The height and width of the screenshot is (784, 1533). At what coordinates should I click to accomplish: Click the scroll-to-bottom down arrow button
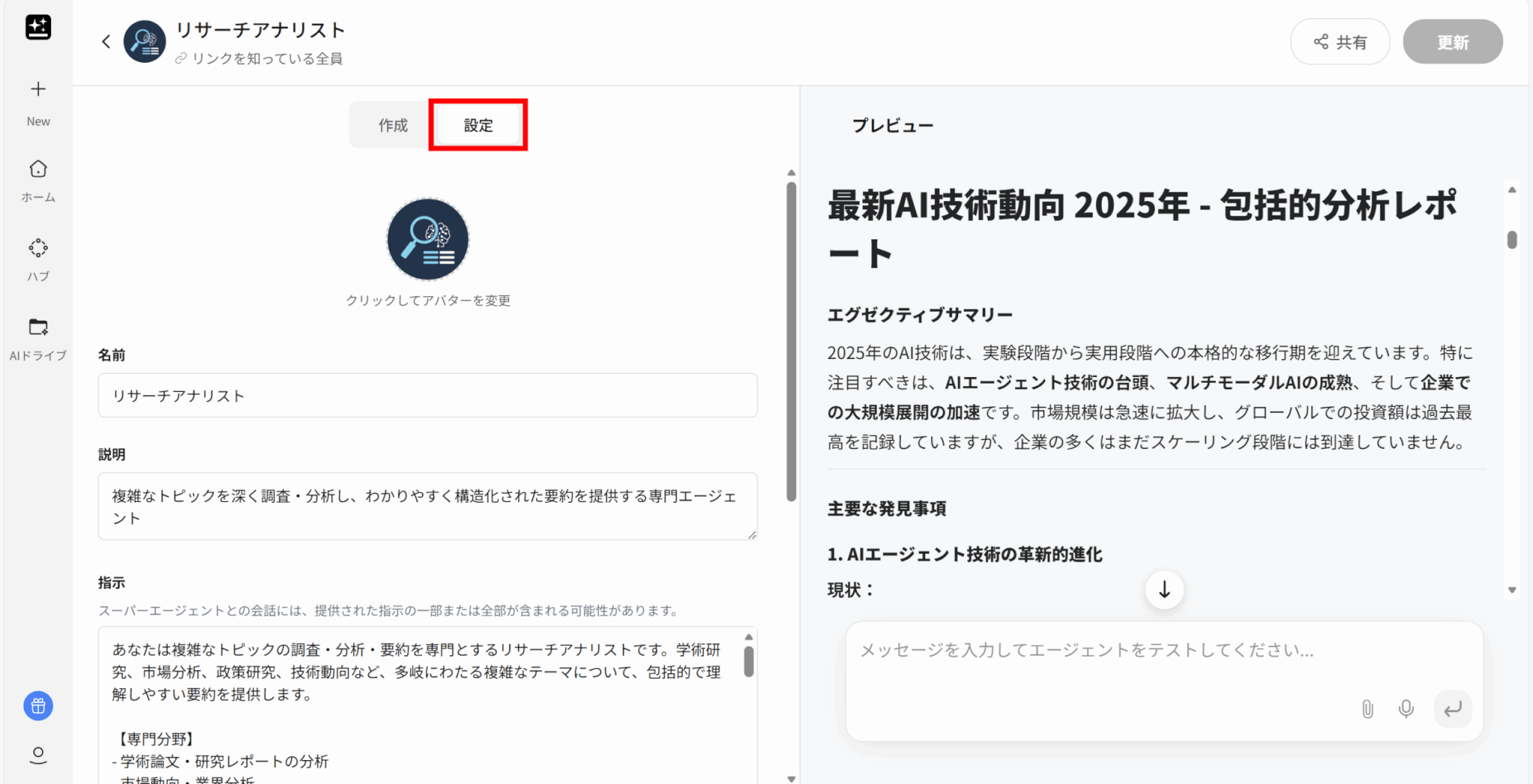[1164, 589]
